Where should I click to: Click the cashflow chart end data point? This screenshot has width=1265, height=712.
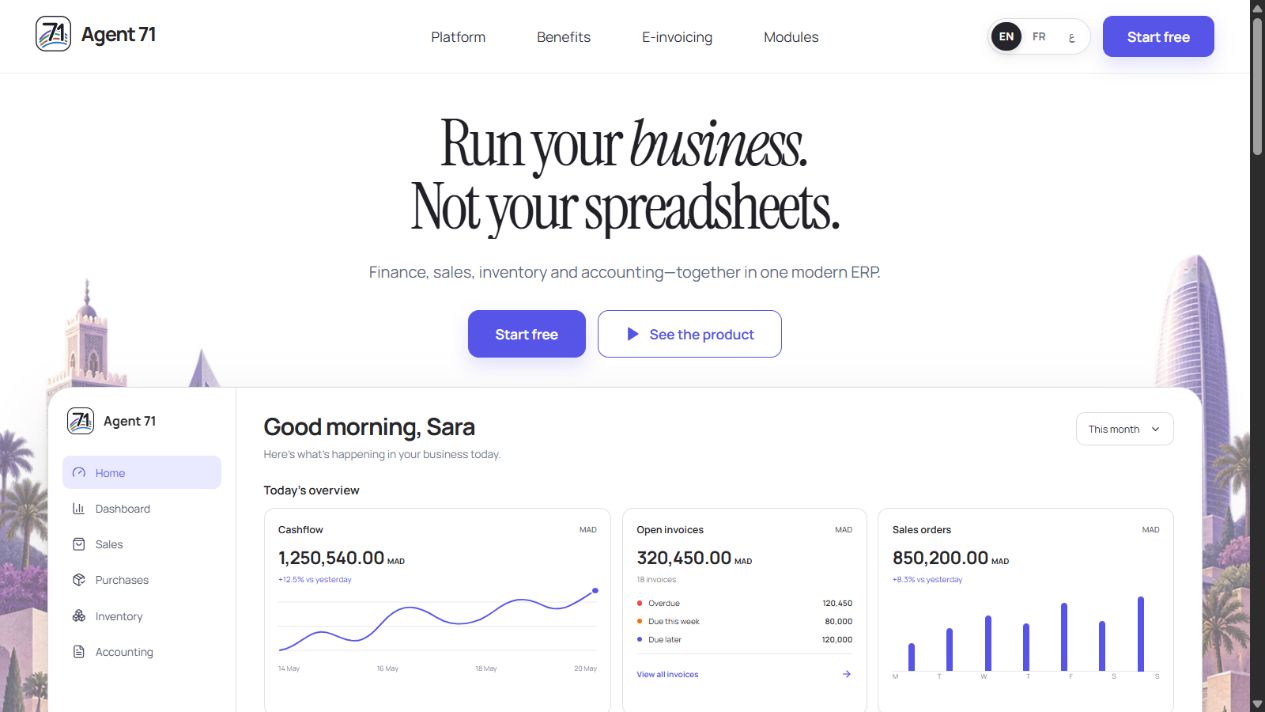[x=595, y=590]
